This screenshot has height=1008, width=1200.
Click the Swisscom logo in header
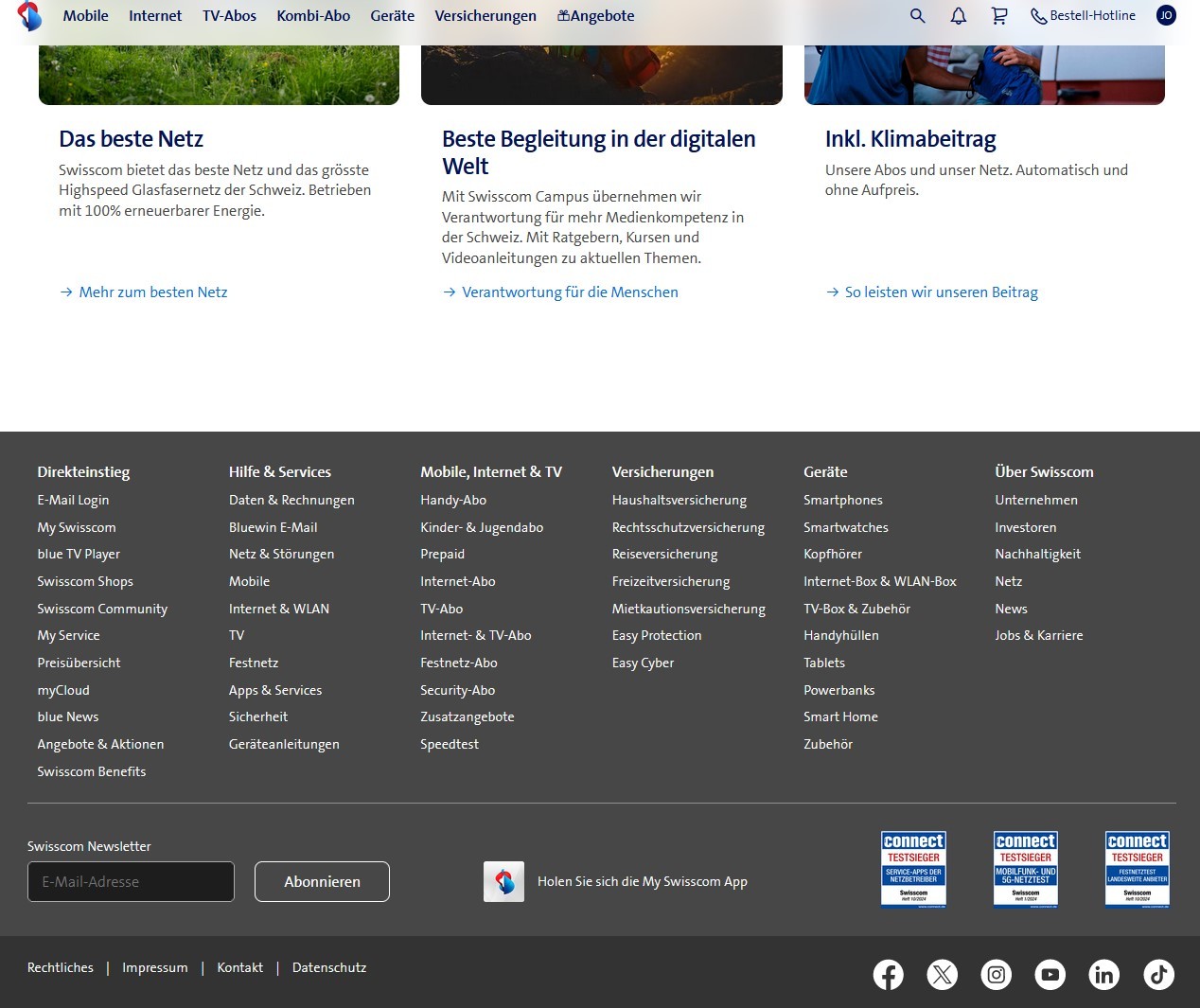29,16
